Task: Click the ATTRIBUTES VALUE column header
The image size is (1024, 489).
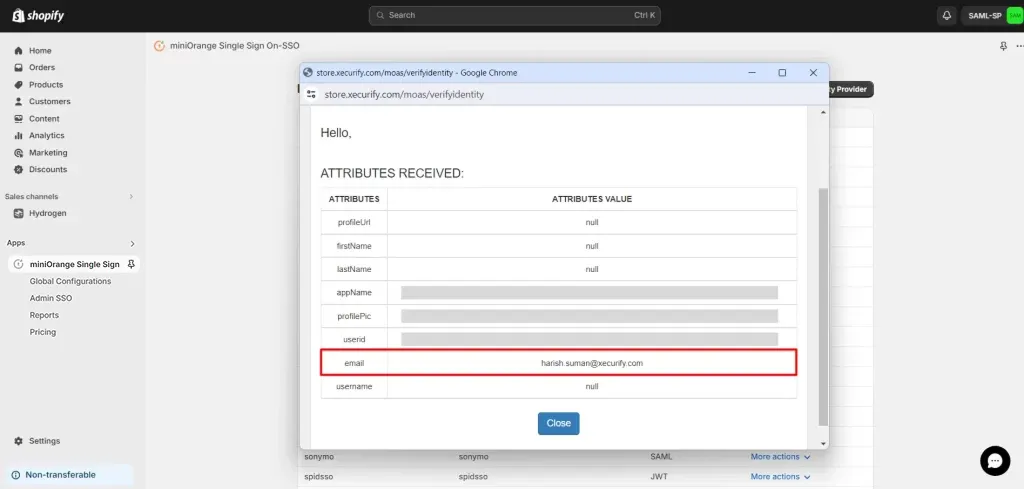Action: [592, 199]
